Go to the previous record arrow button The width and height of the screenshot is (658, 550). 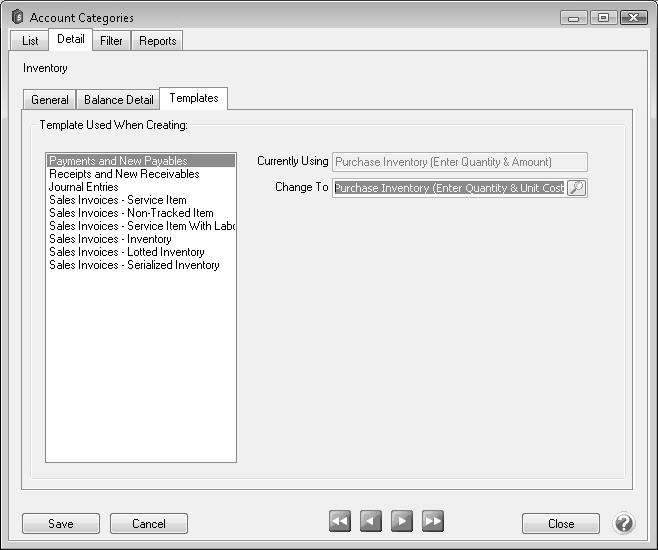(371, 522)
